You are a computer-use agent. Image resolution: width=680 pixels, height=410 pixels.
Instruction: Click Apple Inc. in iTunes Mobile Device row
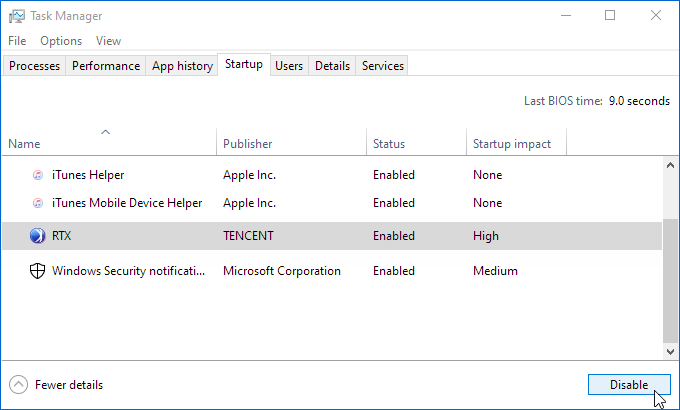point(249,203)
